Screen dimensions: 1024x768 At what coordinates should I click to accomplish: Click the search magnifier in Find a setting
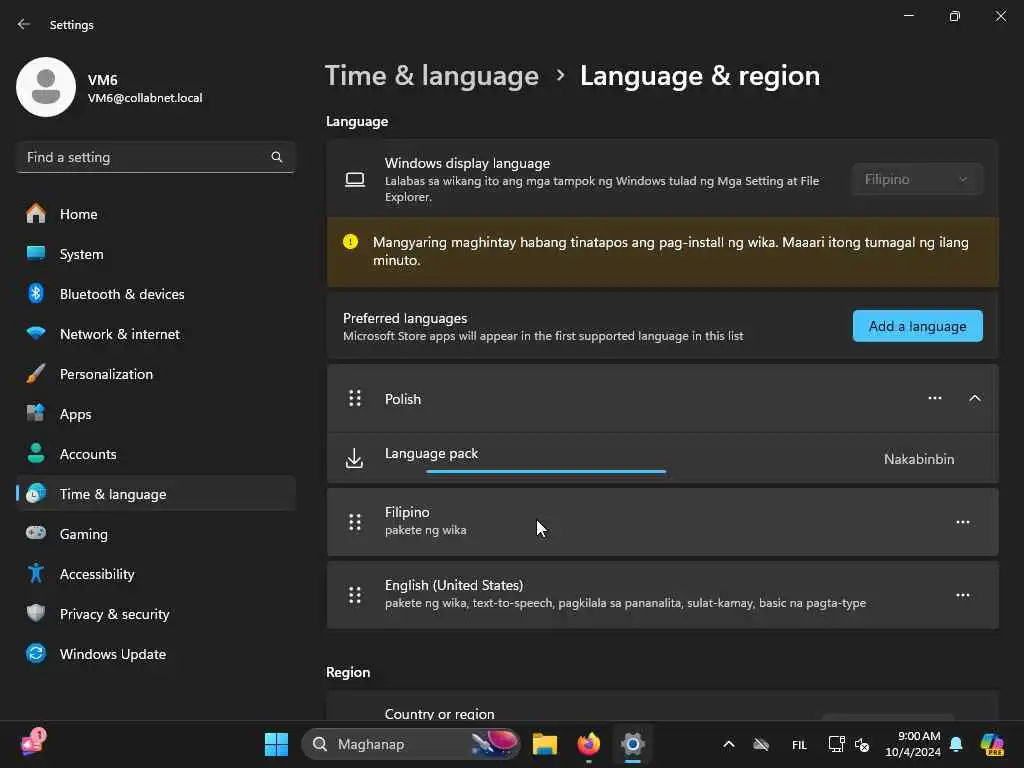tap(277, 157)
